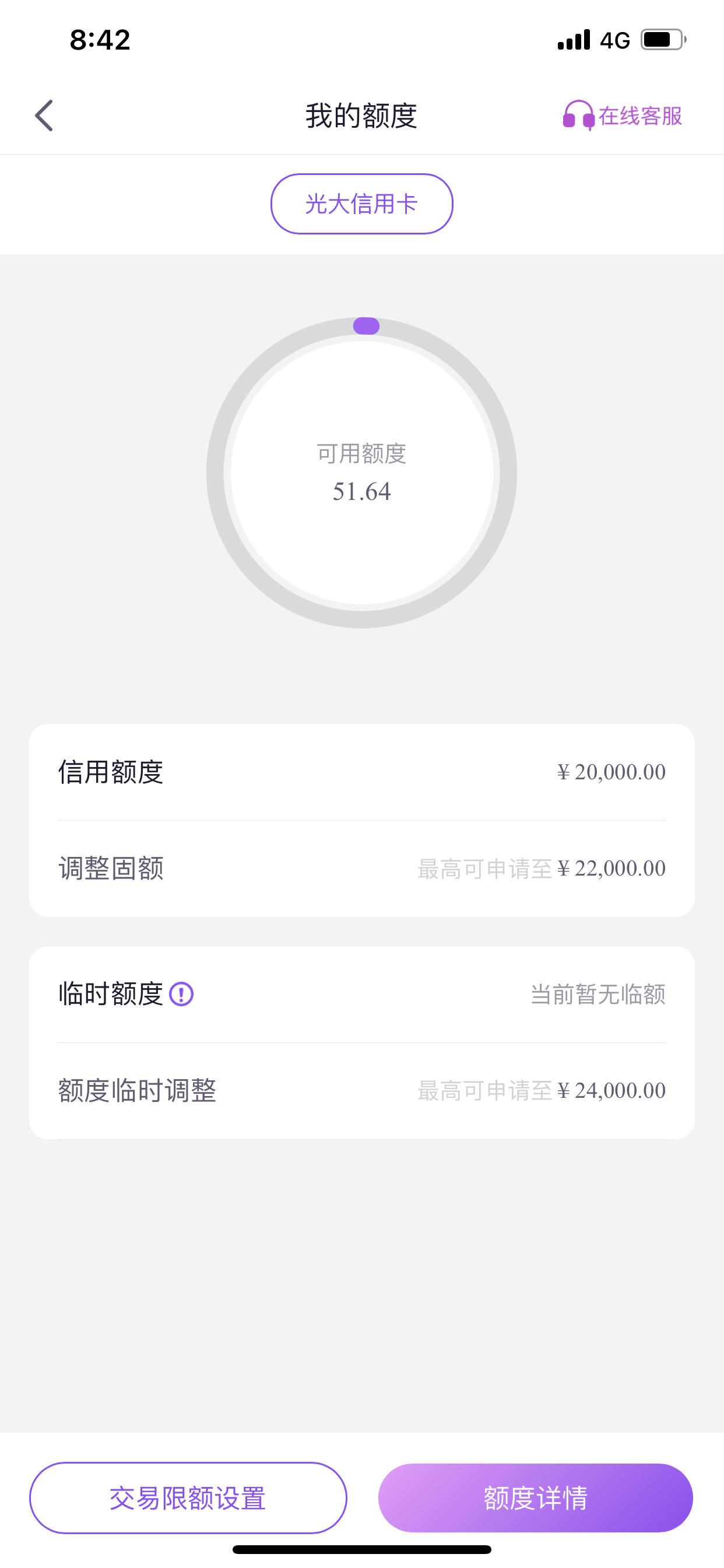Open the 额度临时调整 row

362,1091
